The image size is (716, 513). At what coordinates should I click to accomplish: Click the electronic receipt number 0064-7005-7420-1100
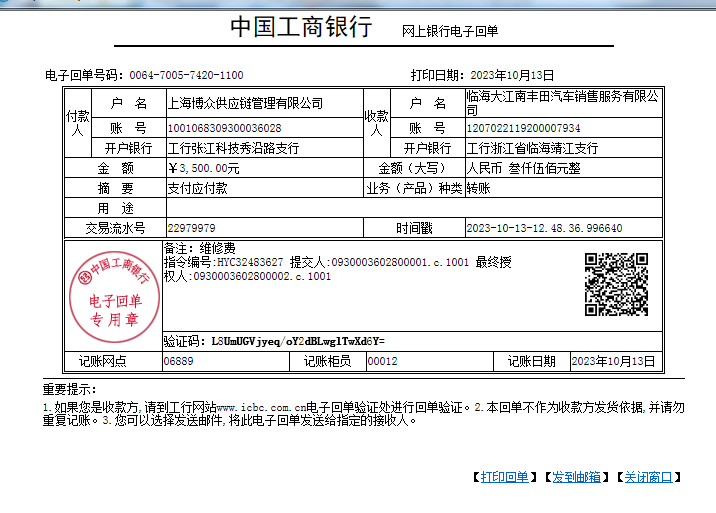tap(186, 75)
